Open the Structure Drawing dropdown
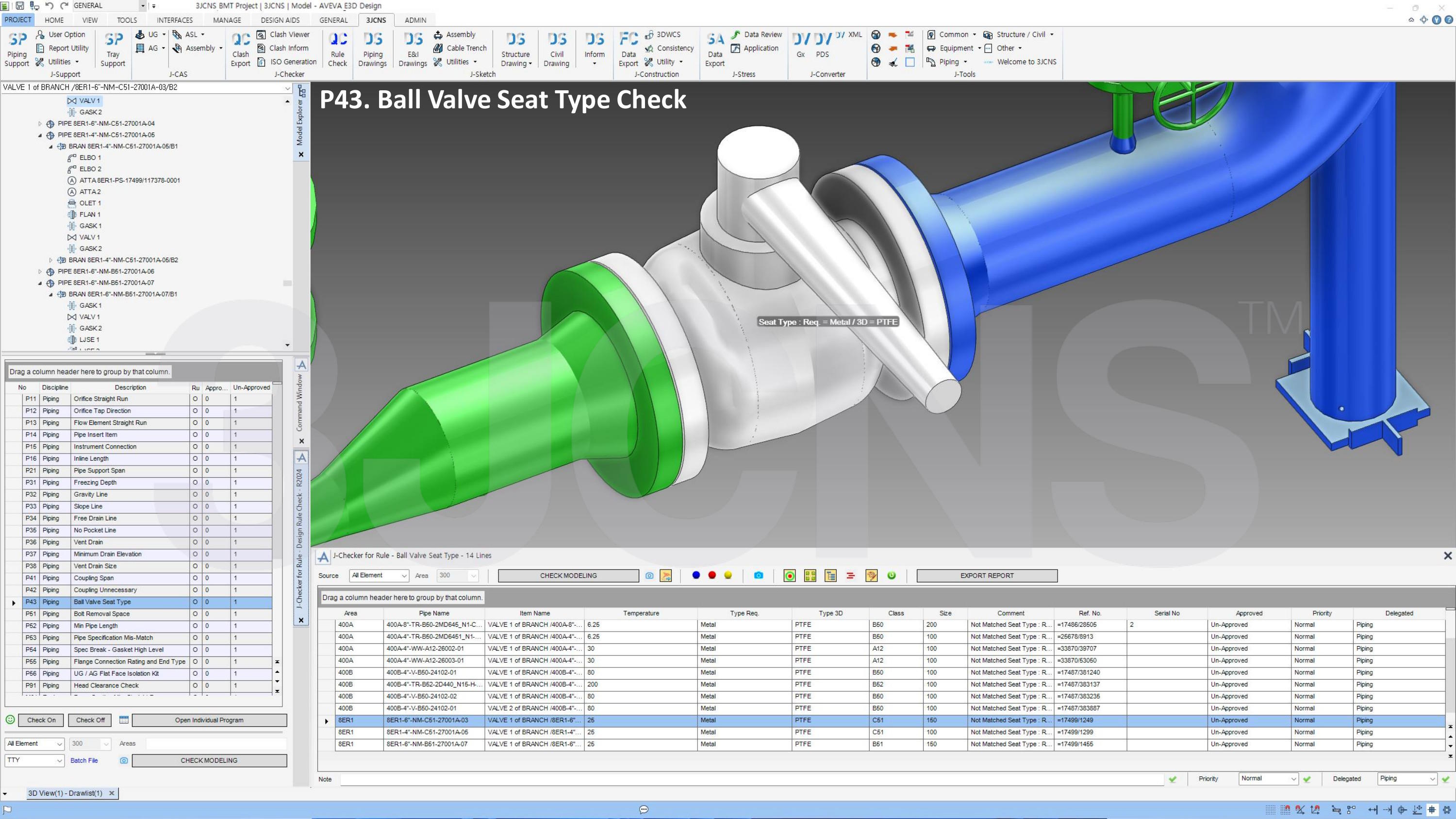 click(516, 49)
